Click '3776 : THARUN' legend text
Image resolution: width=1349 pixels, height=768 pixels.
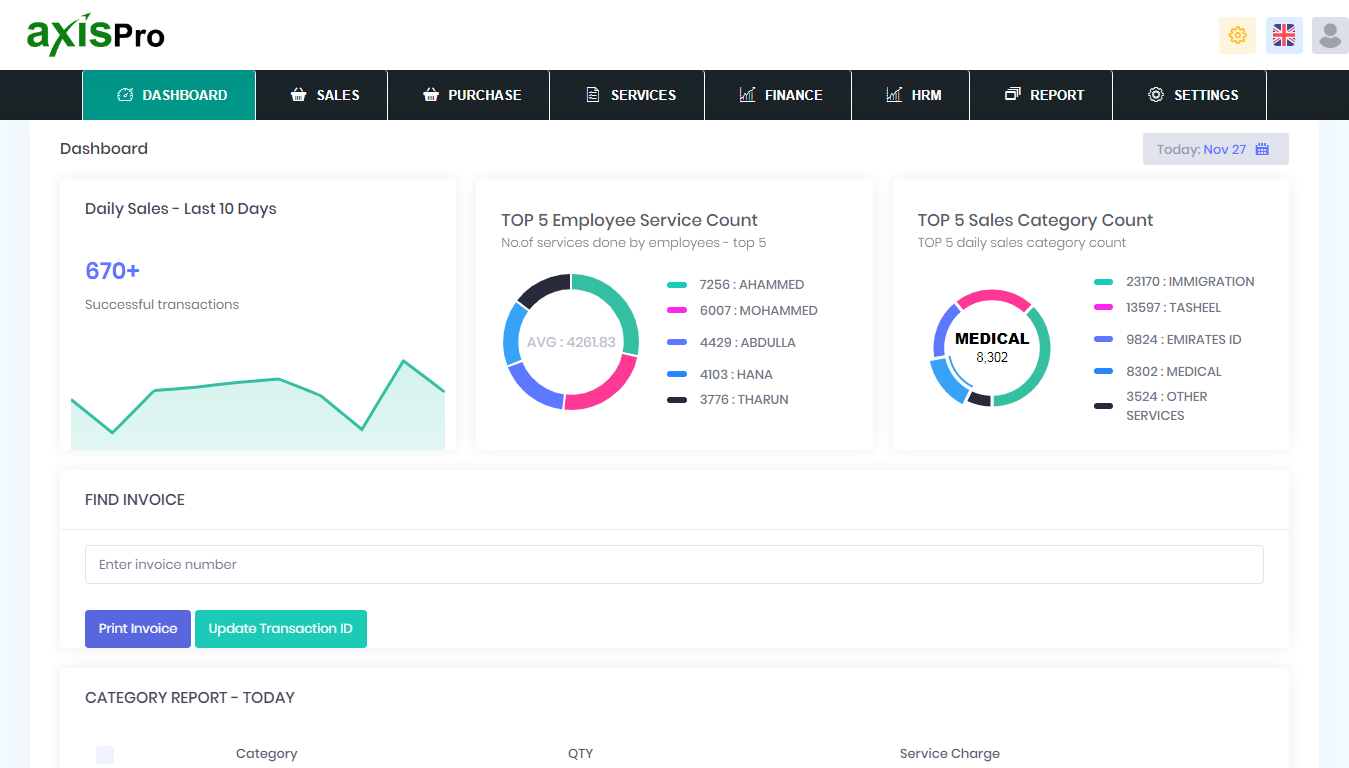pyautogui.click(x=744, y=400)
